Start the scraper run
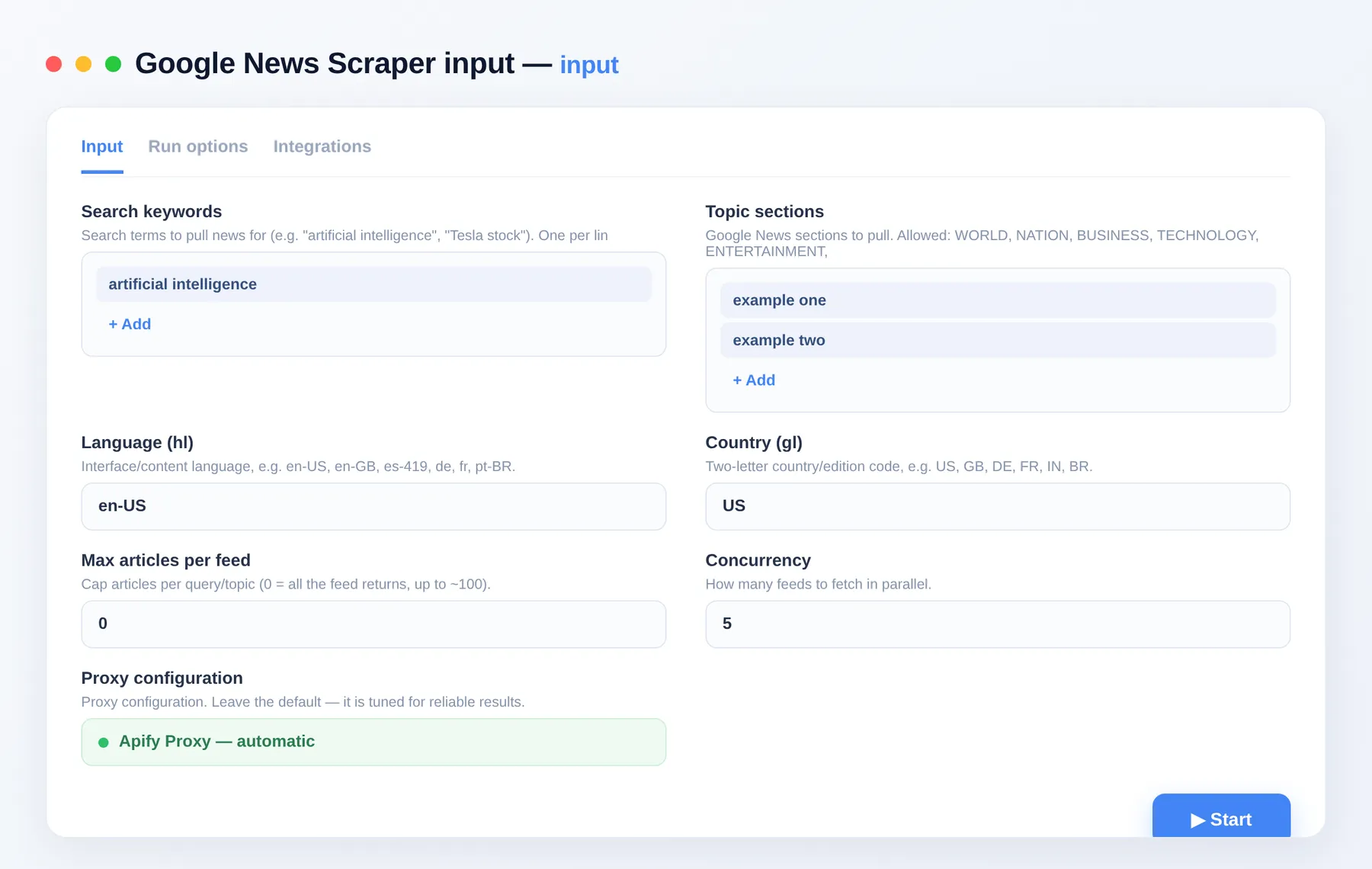The image size is (1372, 869). pos(1221,816)
